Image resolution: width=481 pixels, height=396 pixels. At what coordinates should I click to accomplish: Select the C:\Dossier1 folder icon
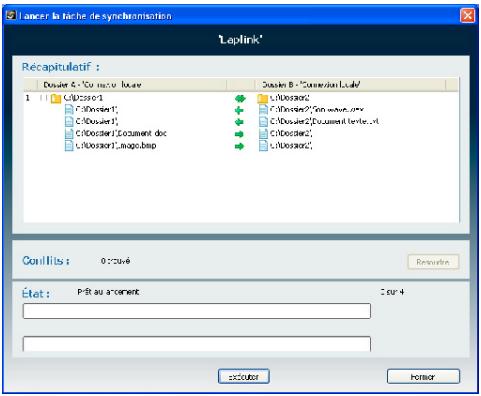[56, 98]
